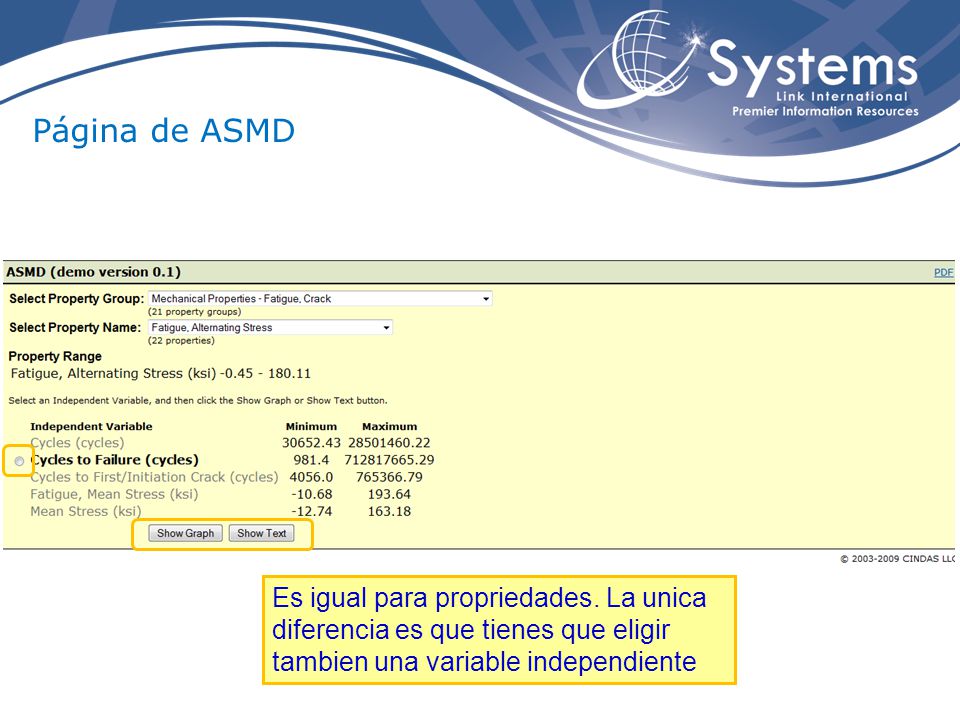Click the 'Independent Variable' column header
Screen dimensions: 960x720
(91, 427)
